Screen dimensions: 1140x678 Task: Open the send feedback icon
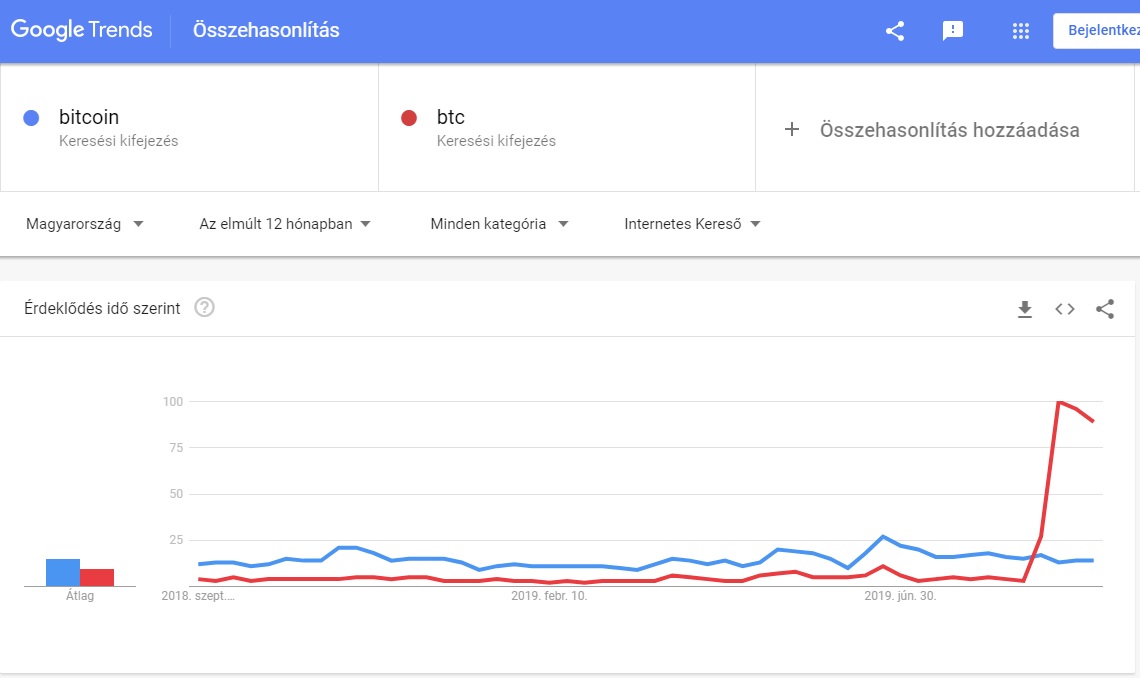click(x=952, y=31)
